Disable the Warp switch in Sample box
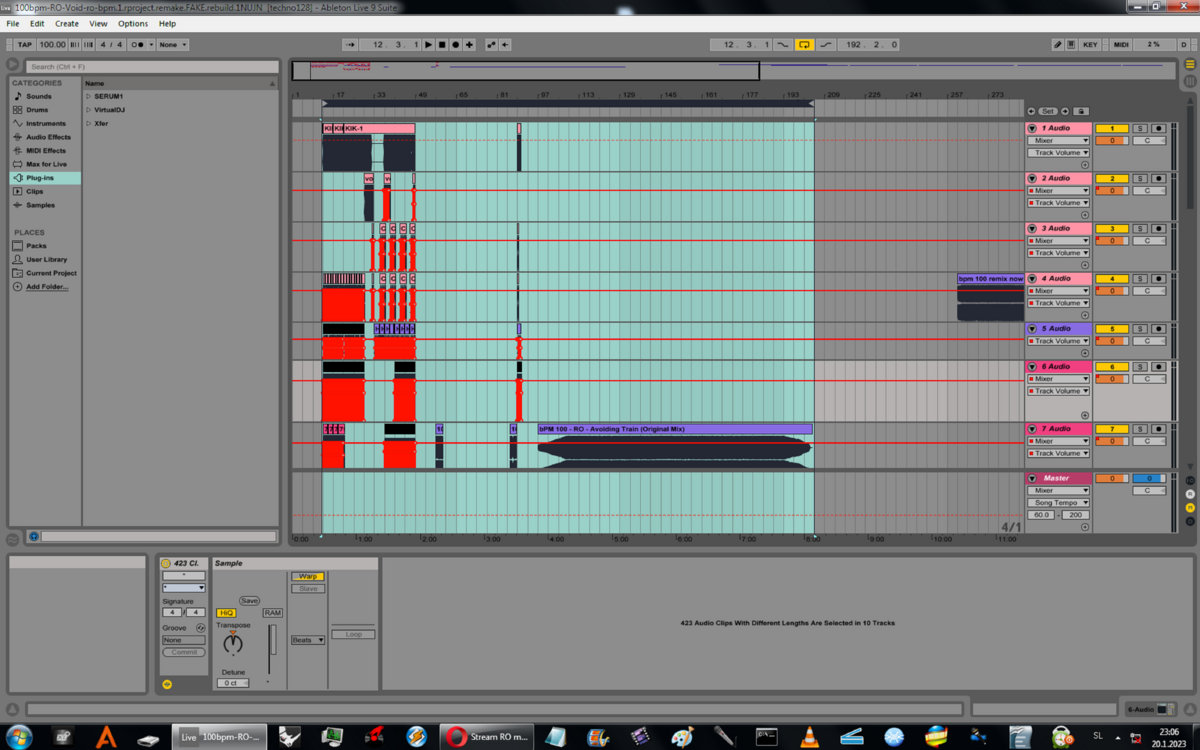This screenshot has height=750, width=1200. point(307,576)
